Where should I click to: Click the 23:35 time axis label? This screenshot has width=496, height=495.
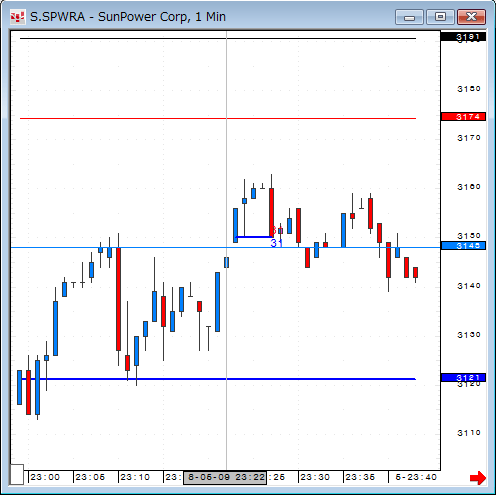360,477
